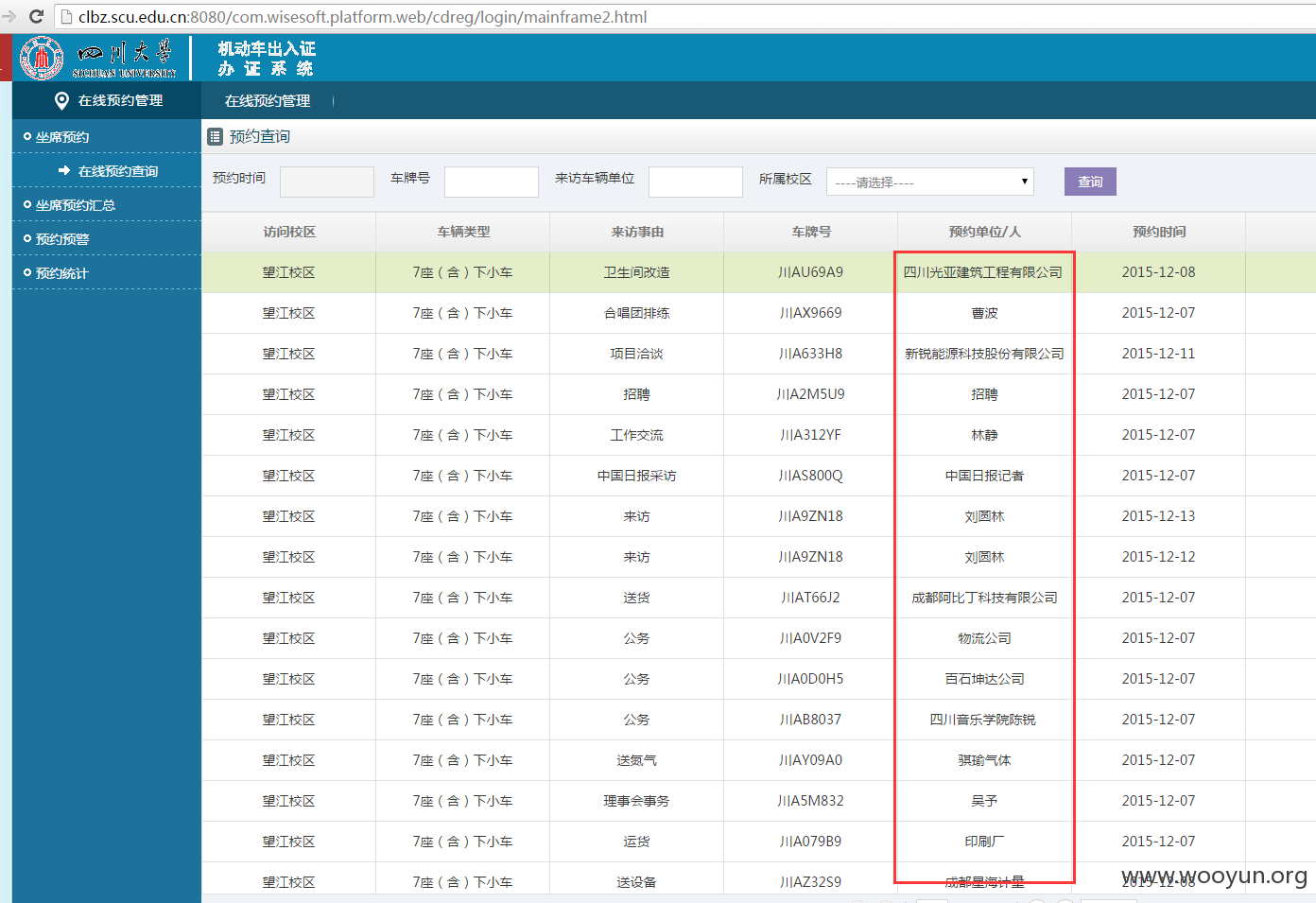Viewport: 1316px width, 903px height.
Task: Select plate 川A633H8 cell
Action: 811,354
